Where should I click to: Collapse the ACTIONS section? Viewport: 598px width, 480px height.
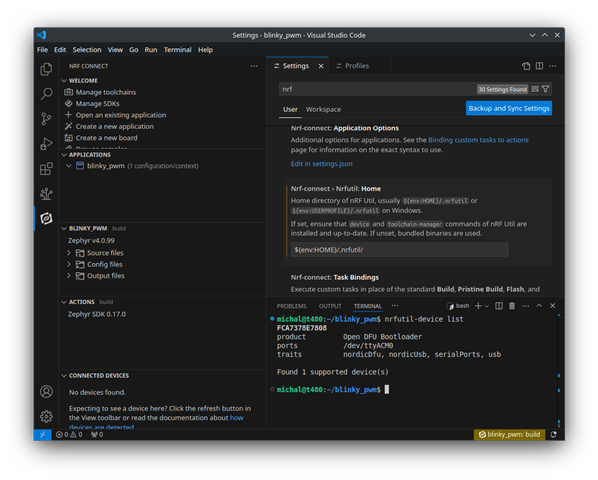point(64,302)
